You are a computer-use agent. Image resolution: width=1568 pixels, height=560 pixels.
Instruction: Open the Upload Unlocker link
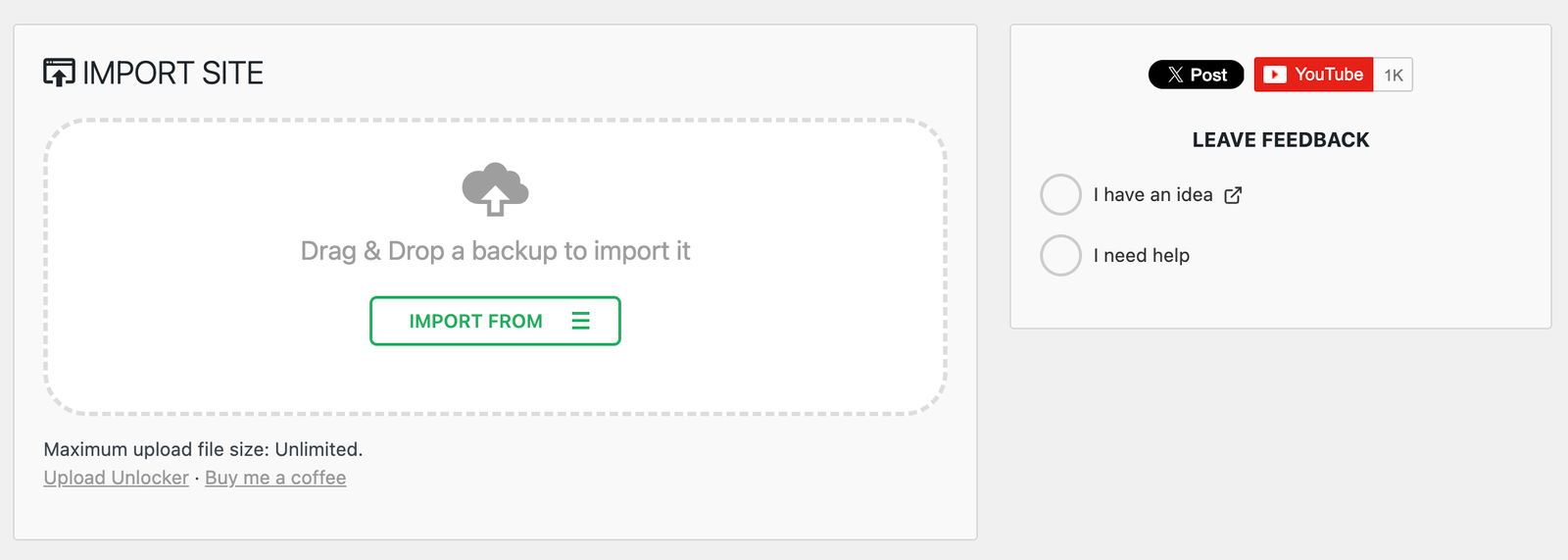116,478
